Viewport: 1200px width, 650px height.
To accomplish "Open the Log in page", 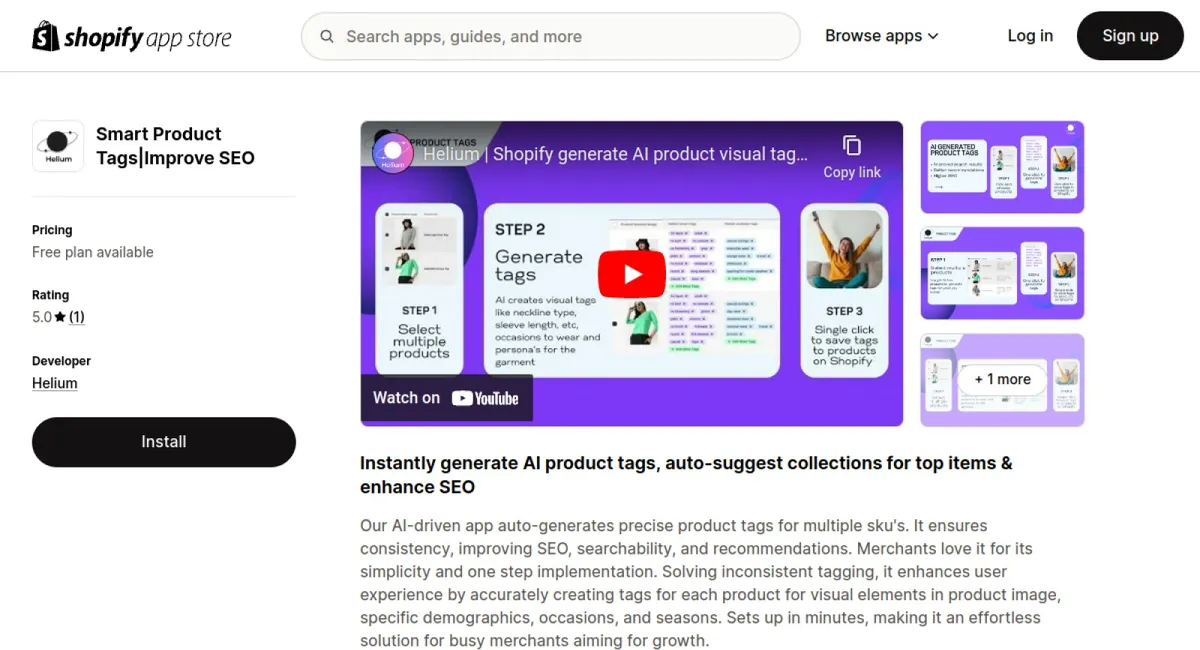I will click(1030, 36).
